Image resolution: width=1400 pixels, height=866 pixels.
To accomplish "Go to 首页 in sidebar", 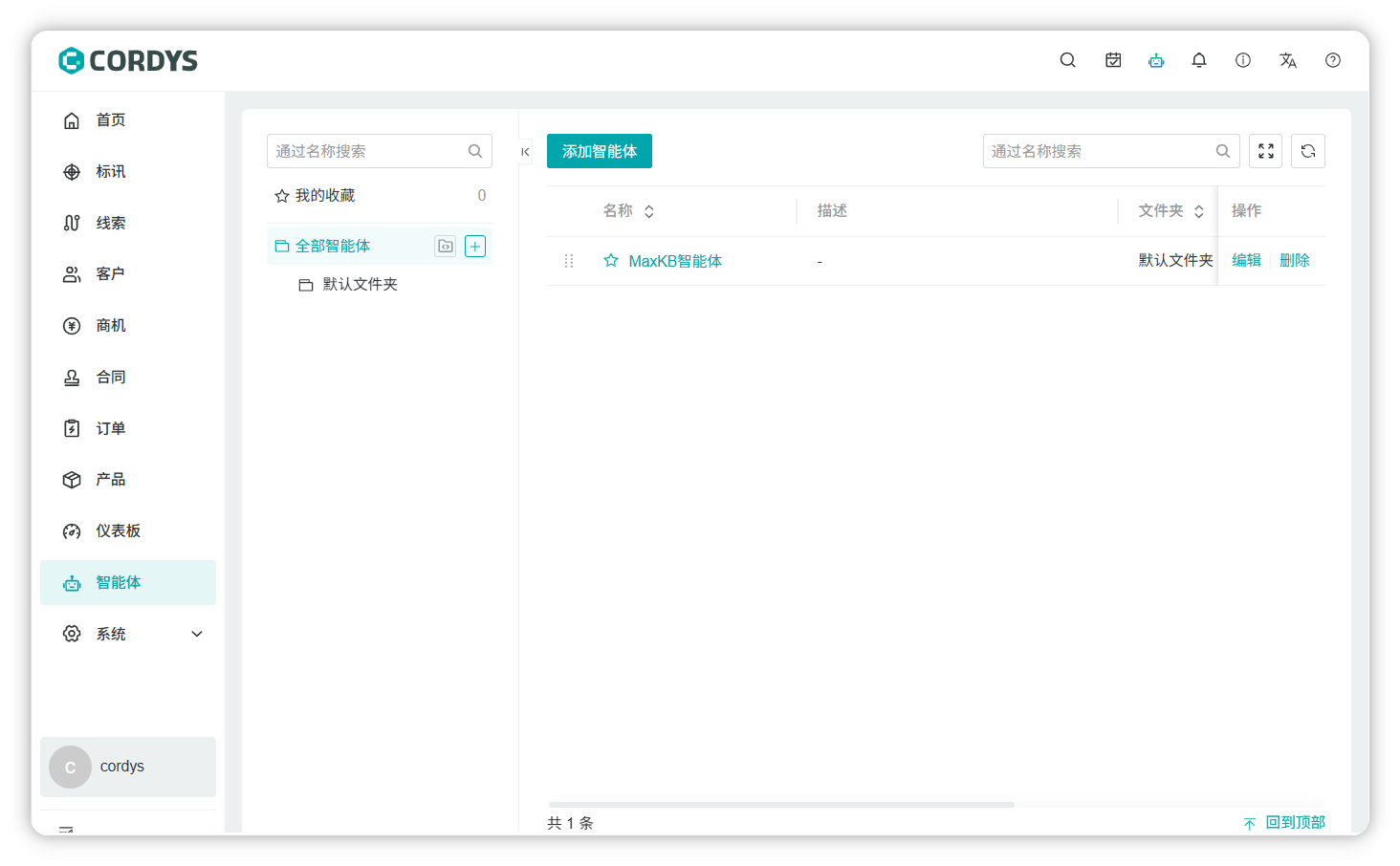I will [128, 120].
